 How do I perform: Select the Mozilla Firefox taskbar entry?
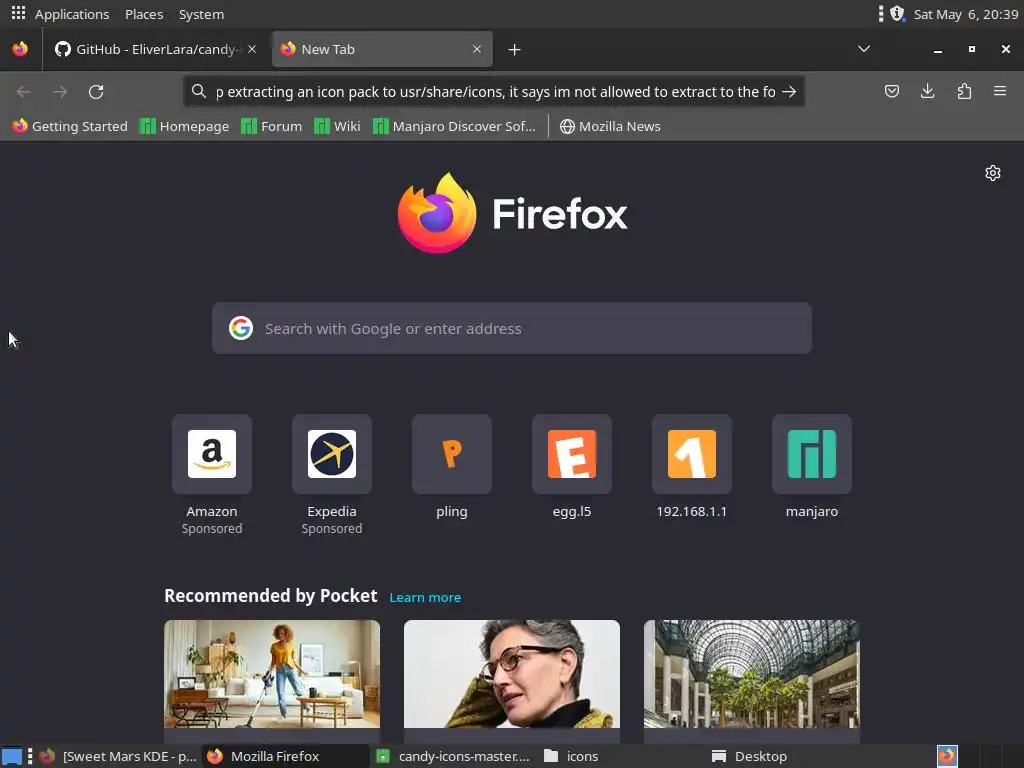coord(285,756)
